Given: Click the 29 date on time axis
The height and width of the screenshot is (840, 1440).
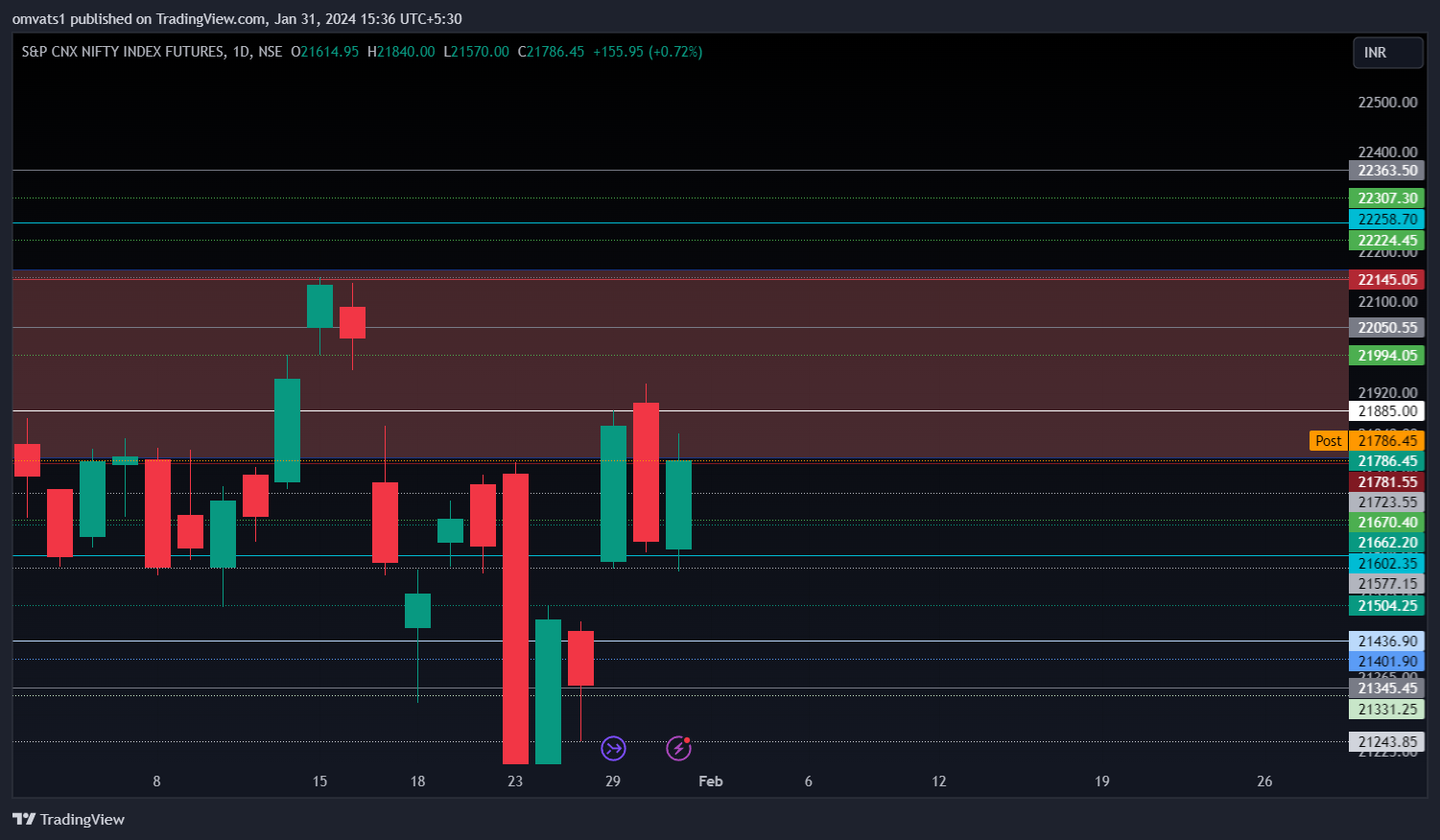Looking at the screenshot, I should 613,782.
